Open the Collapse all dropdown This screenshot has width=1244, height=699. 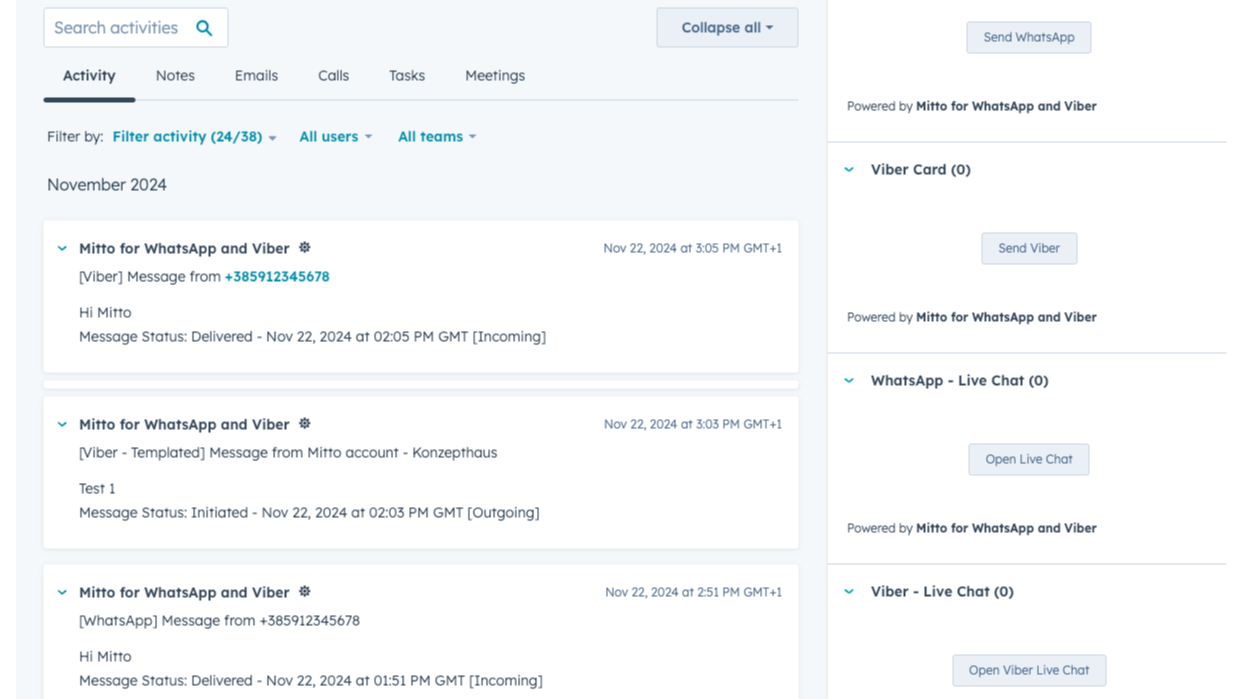point(727,27)
